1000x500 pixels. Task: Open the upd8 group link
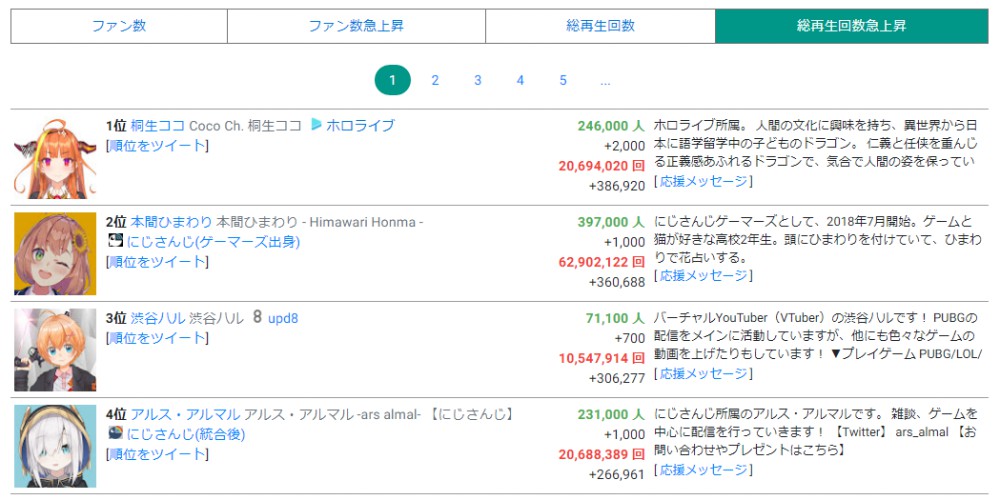(283, 318)
